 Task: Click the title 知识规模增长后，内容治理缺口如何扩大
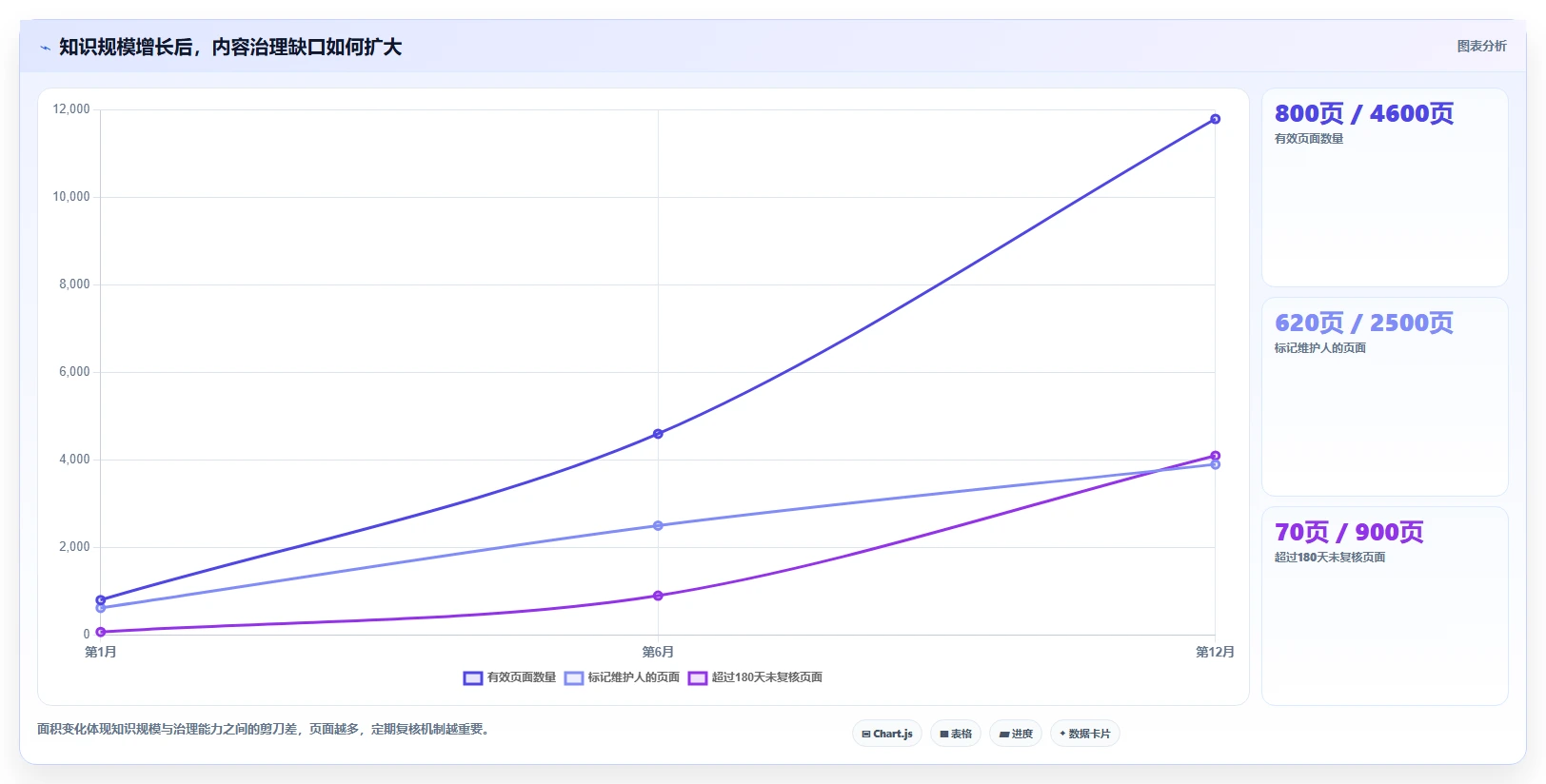230,47
